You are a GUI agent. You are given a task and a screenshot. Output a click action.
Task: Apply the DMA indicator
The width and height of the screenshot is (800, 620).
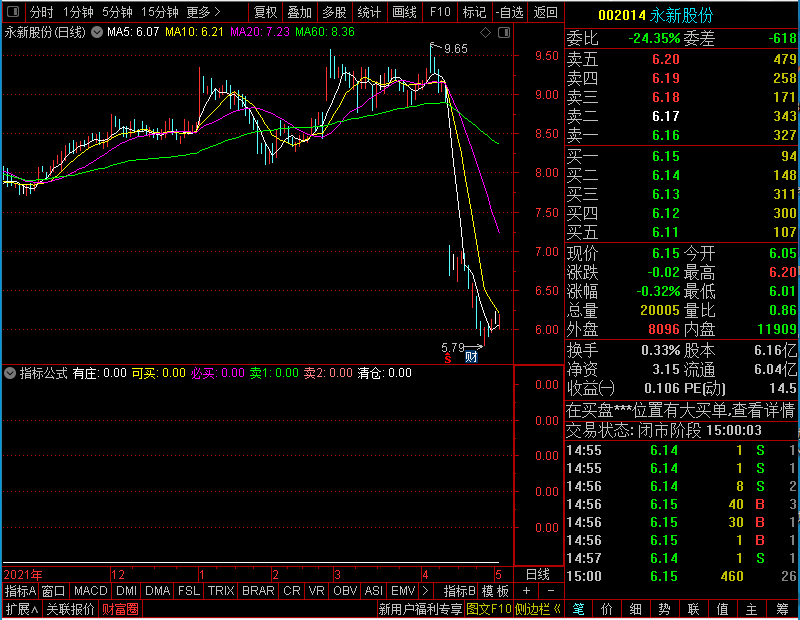158,591
